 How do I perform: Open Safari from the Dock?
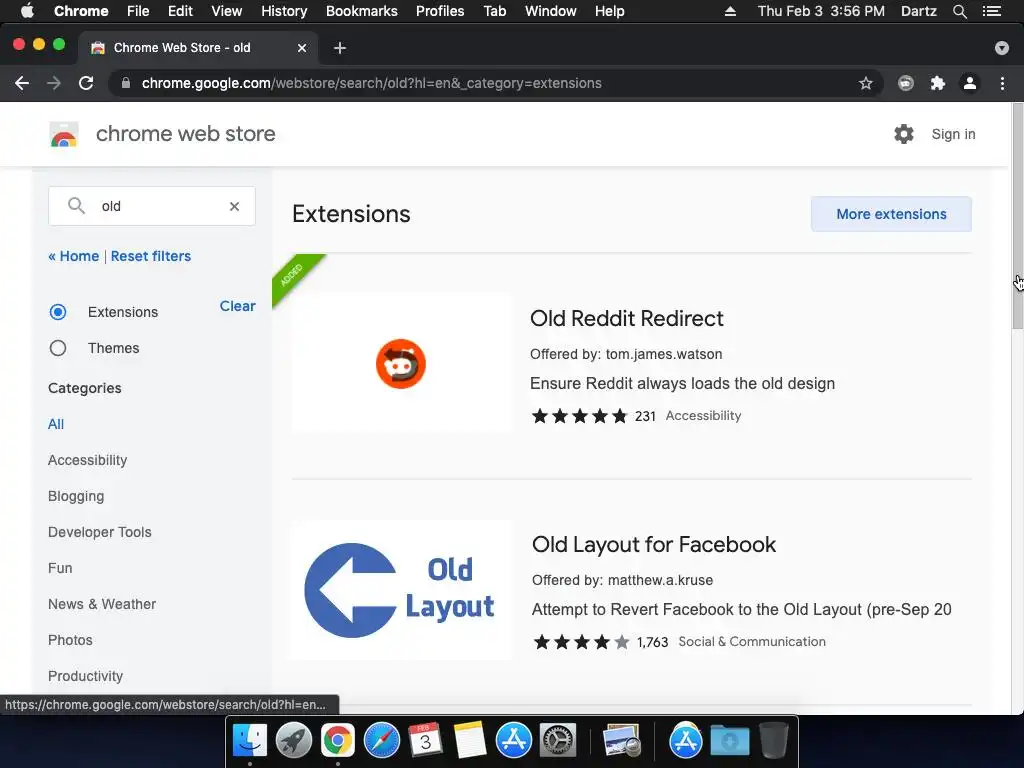381,740
